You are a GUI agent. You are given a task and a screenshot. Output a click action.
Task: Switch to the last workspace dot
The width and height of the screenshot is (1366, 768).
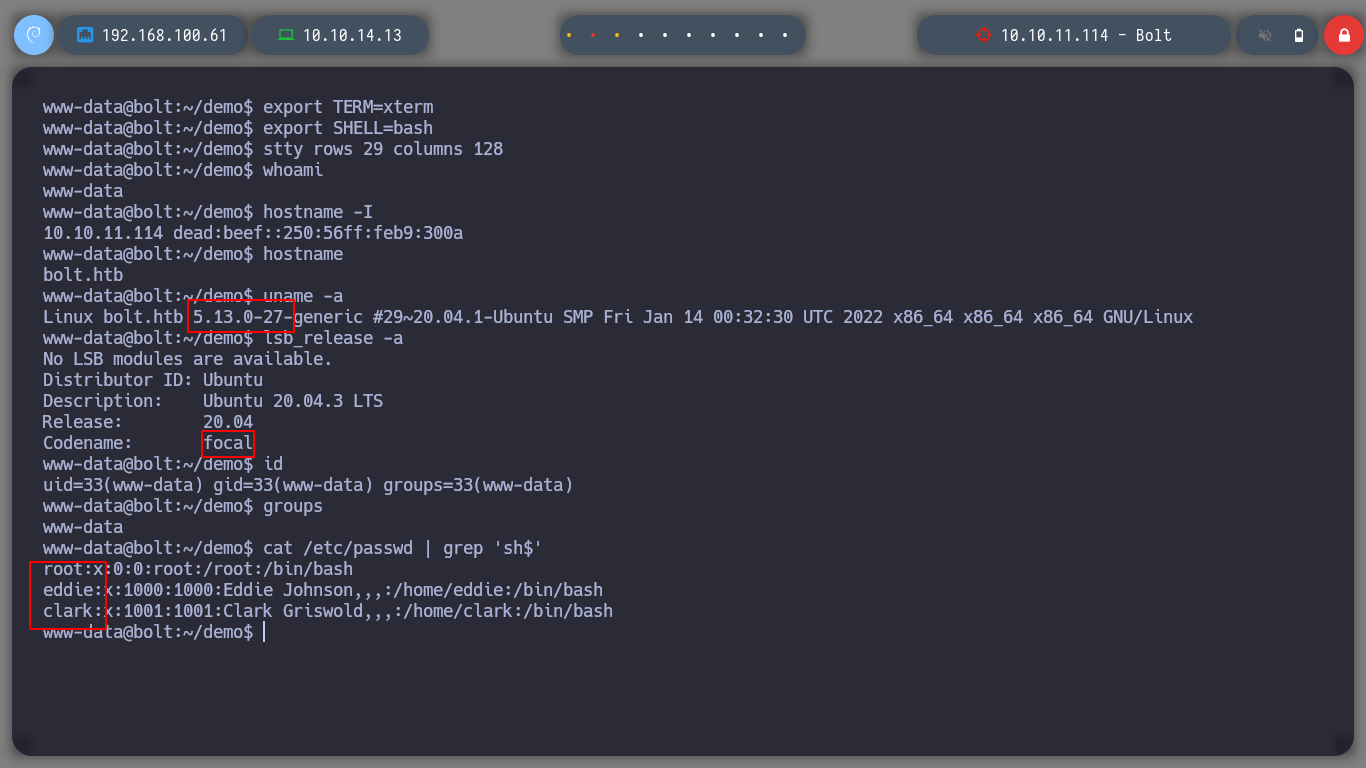coord(785,35)
